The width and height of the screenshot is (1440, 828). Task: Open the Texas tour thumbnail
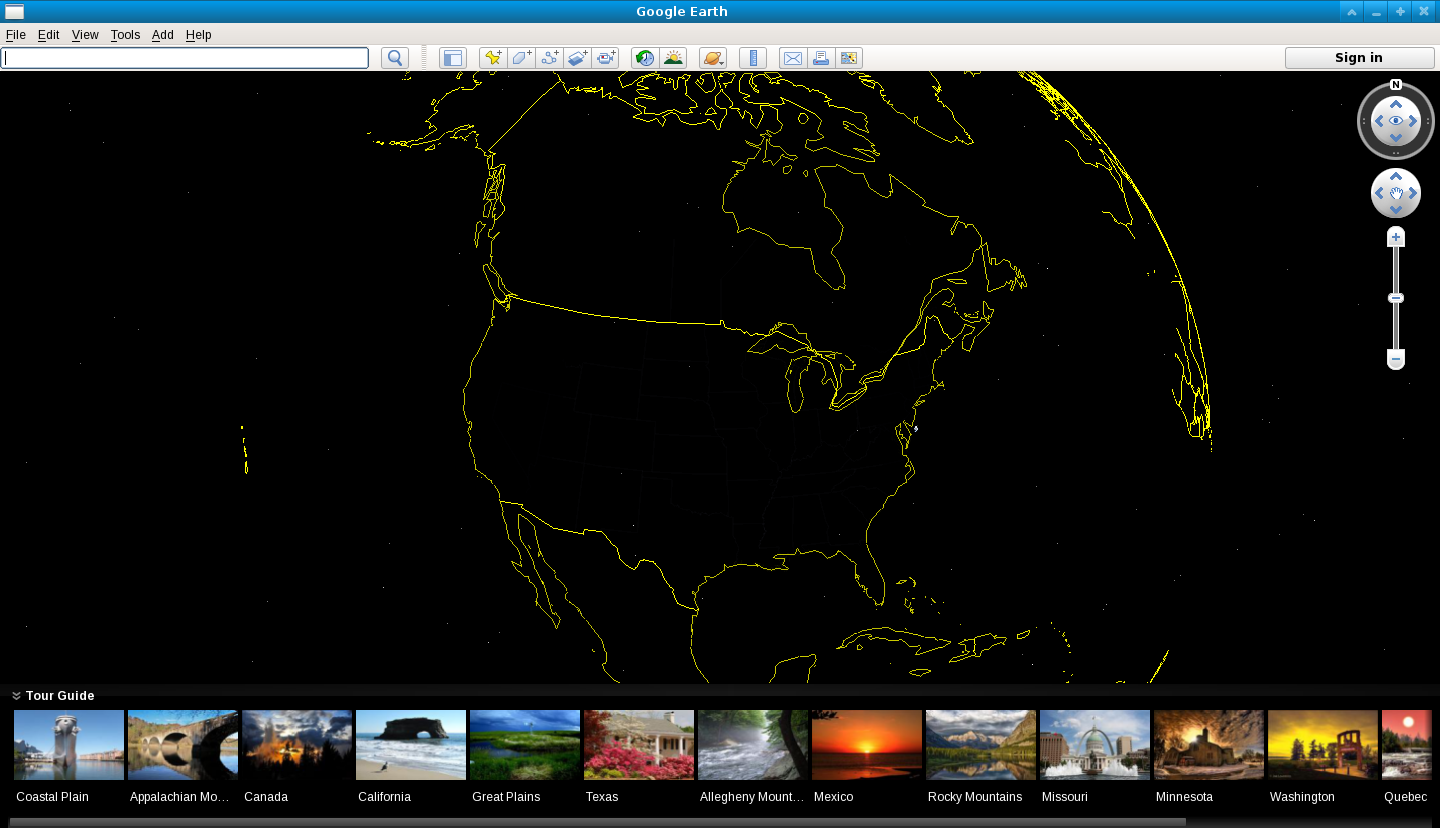[639, 745]
